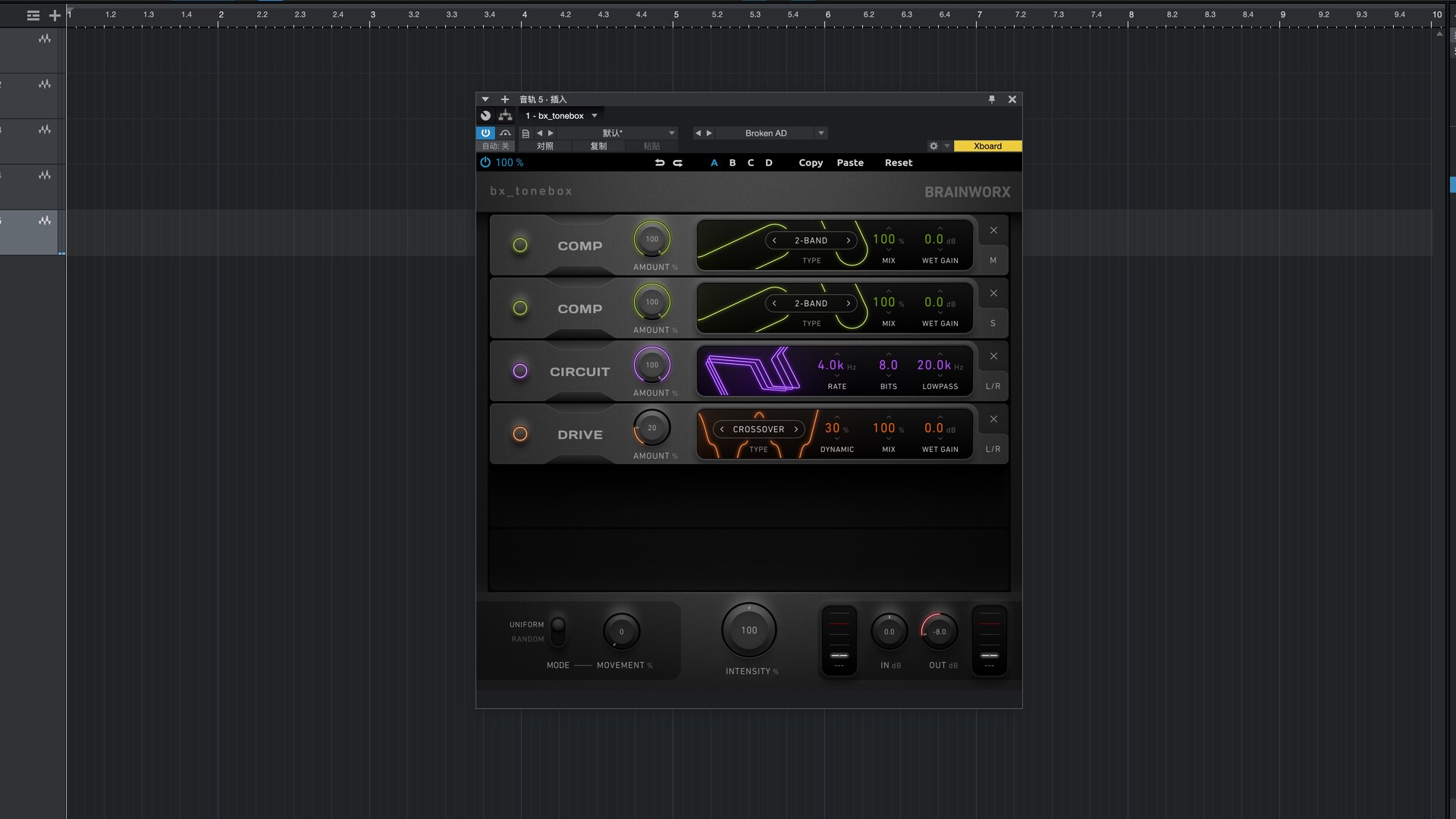
Task: Pin the plugin window
Action: pos(991,99)
